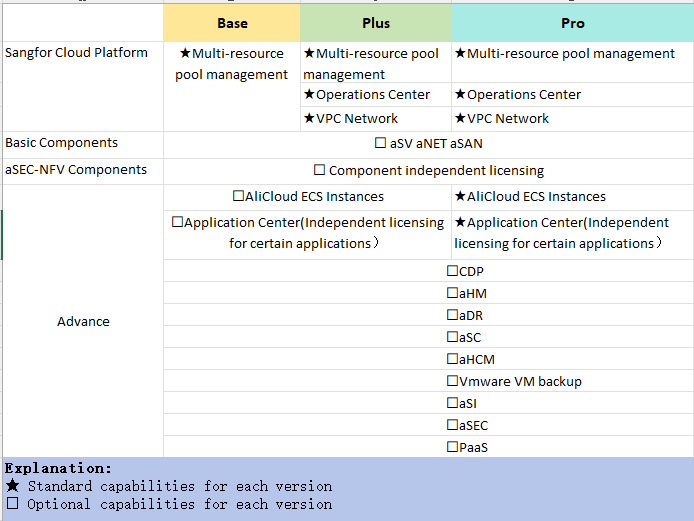Screen dimensions: 694x521
Task: Click the Optional capabilities for each version legend
Action: tap(169, 504)
